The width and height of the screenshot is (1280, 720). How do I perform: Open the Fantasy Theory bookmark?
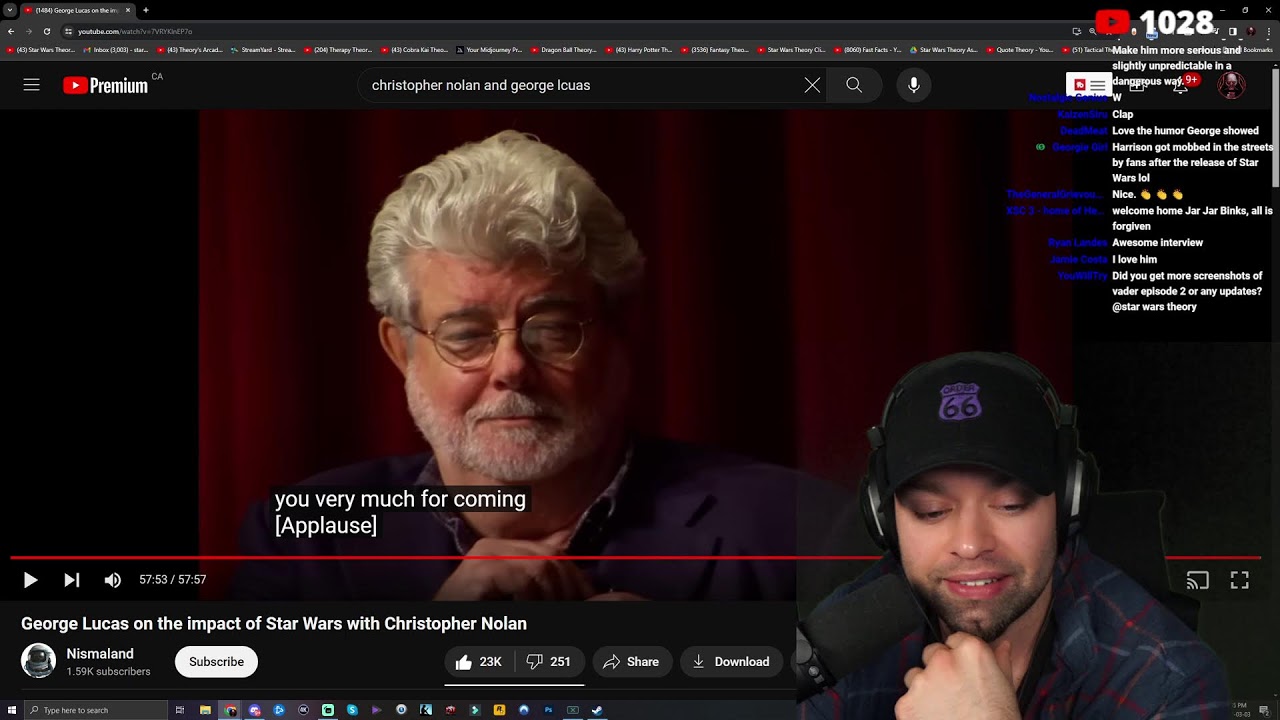click(x=714, y=50)
